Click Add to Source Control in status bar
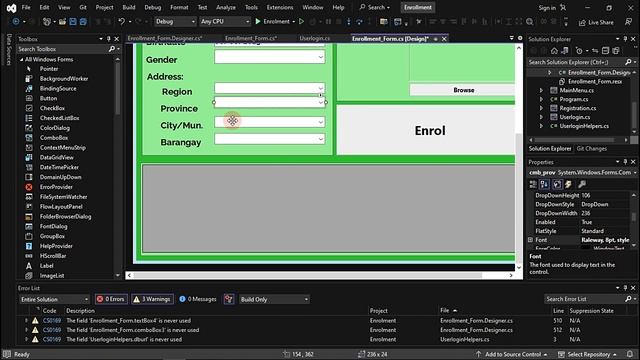 pyautogui.click(x=512, y=354)
